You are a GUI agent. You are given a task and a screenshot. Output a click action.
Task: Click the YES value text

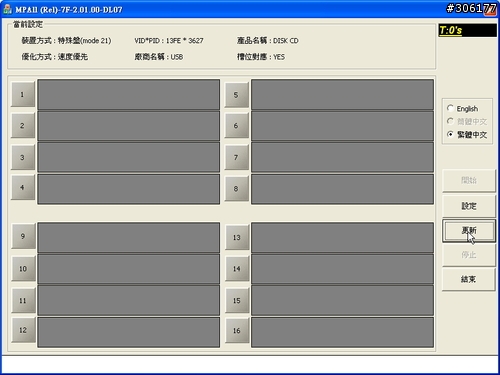(279, 57)
